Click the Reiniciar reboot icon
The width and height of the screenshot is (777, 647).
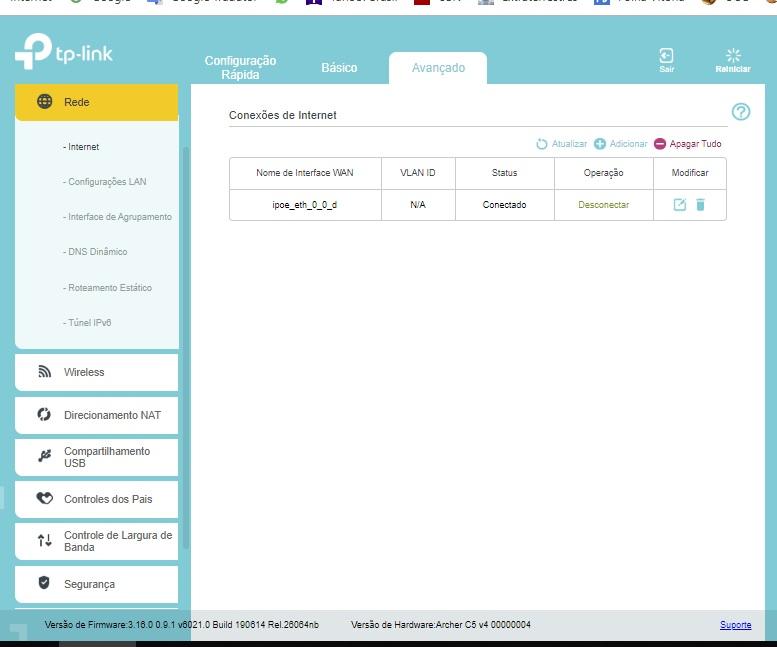[x=733, y=59]
